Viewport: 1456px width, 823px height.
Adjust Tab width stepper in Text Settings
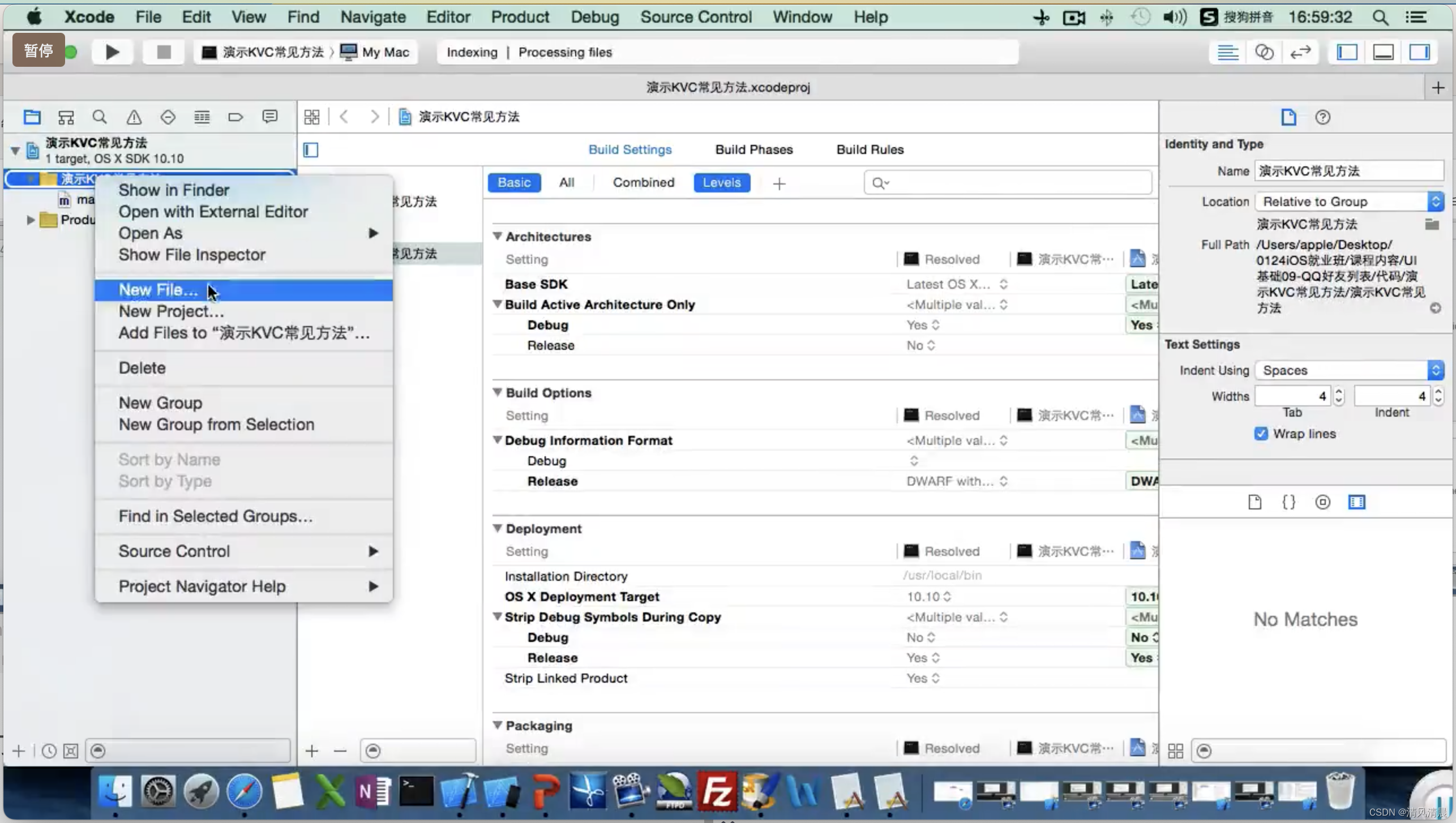pyautogui.click(x=1337, y=396)
